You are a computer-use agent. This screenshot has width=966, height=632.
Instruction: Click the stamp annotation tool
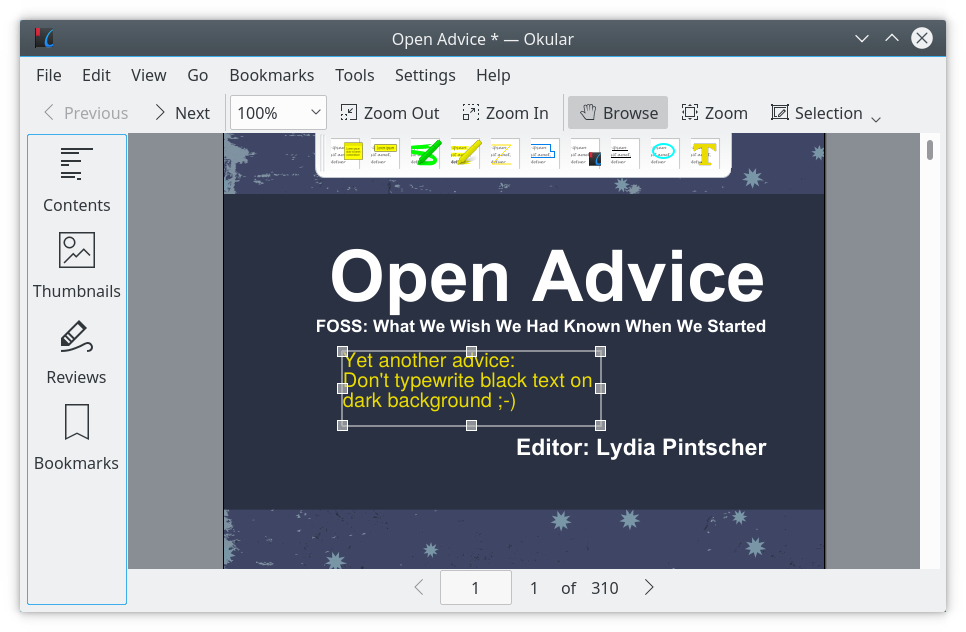click(585, 154)
